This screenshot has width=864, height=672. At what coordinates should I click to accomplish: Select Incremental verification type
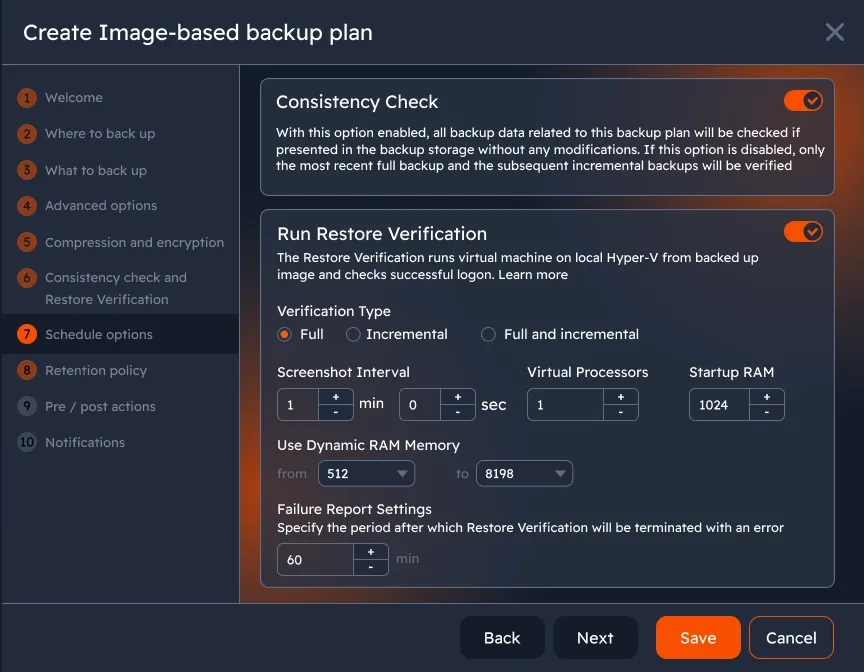[353, 334]
